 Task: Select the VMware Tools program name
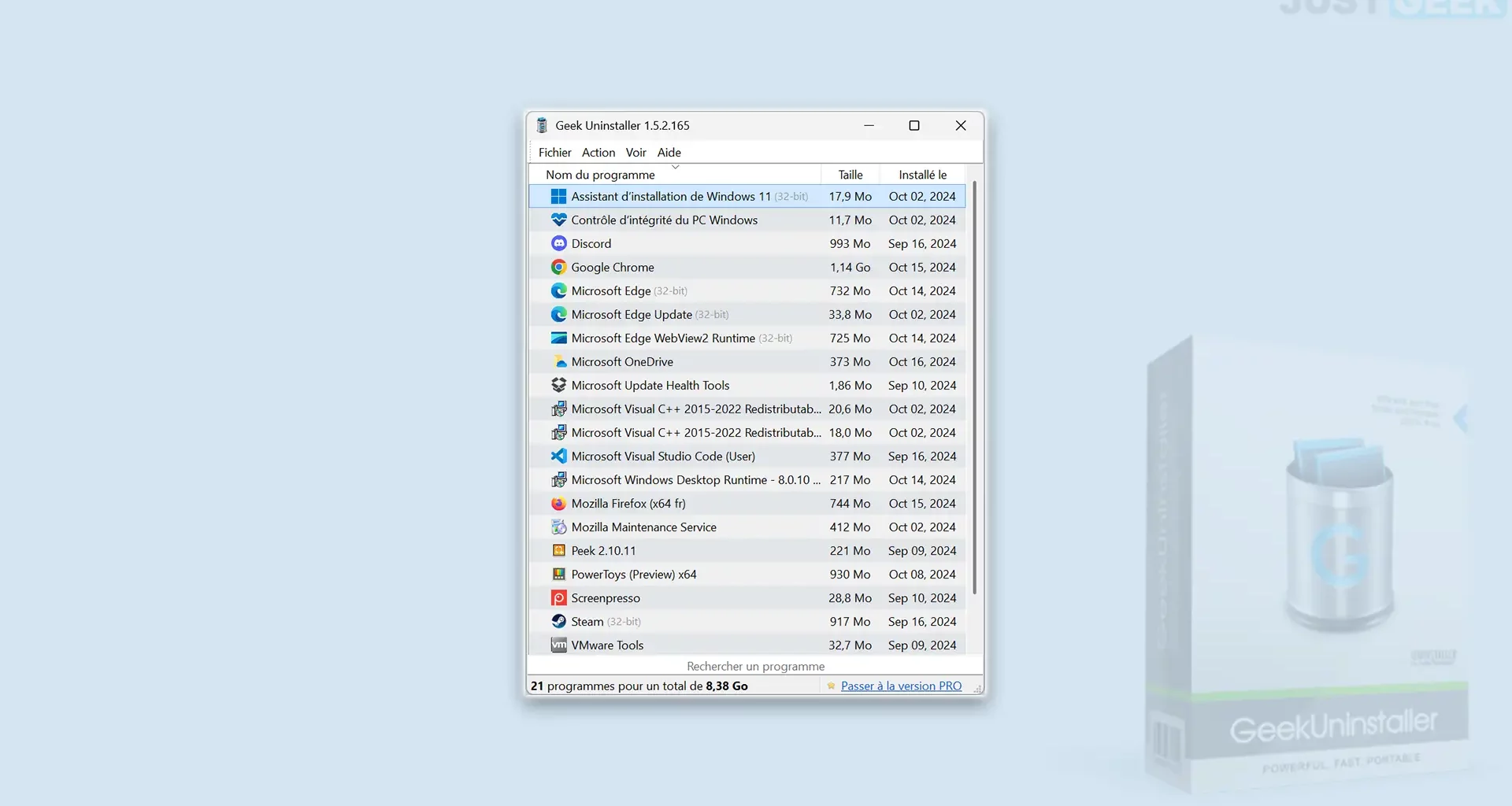click(x=607, y=645)
